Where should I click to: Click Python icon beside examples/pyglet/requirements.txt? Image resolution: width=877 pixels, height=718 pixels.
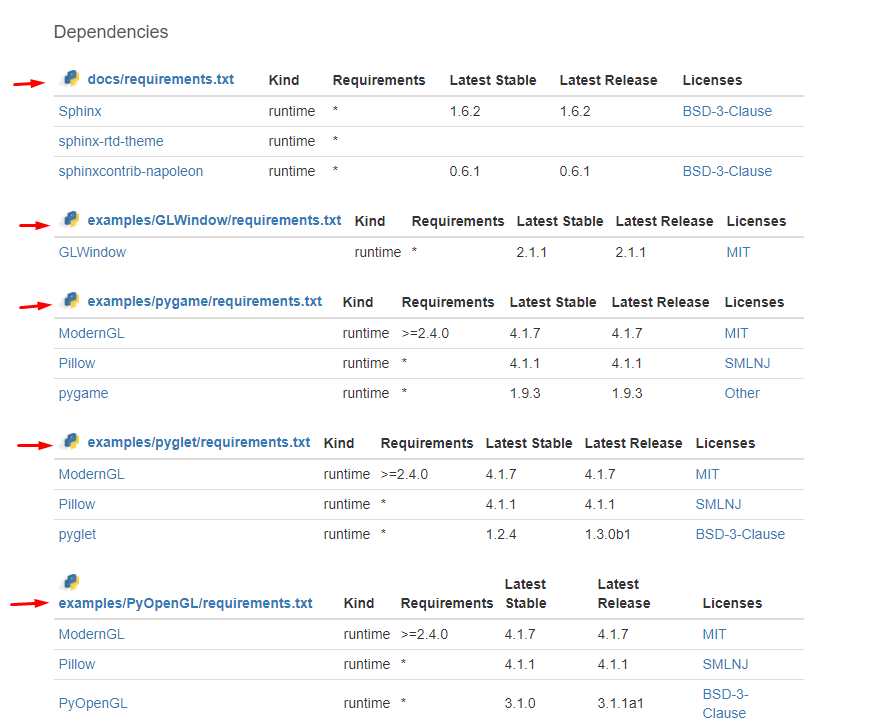coord(70,441)
